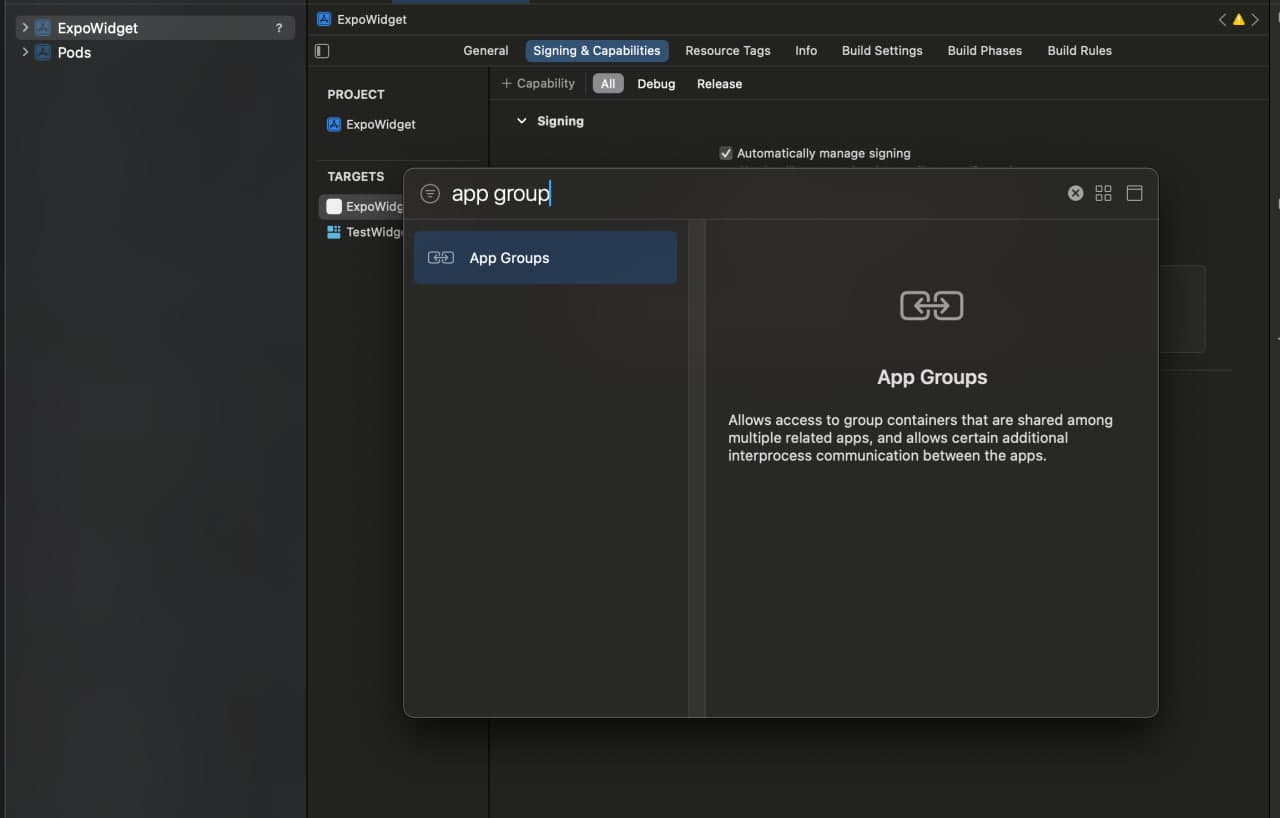Uncheck Automatically manage signing
Viewport: 1280px width, 818px height.
tap(726, 153)
